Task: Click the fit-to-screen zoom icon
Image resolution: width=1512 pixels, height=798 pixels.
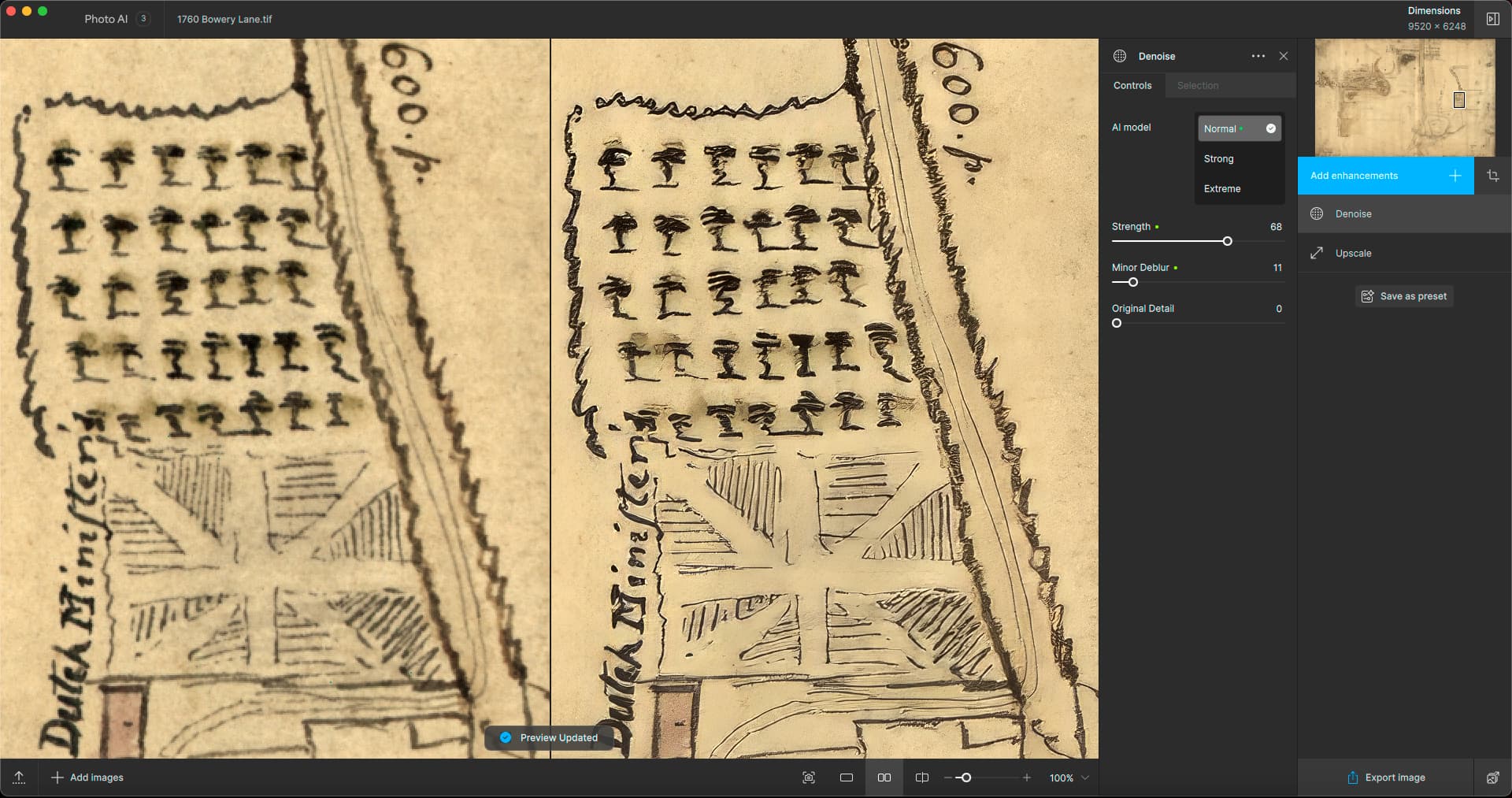Action: point(808,778)
